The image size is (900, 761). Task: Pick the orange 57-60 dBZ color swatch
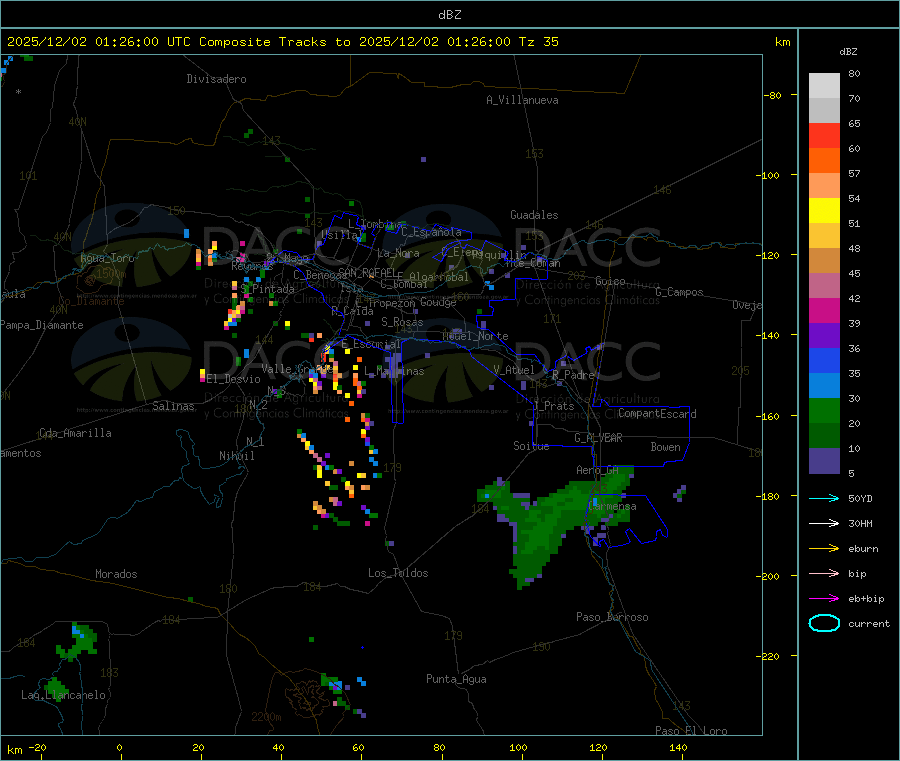(824, 161)
